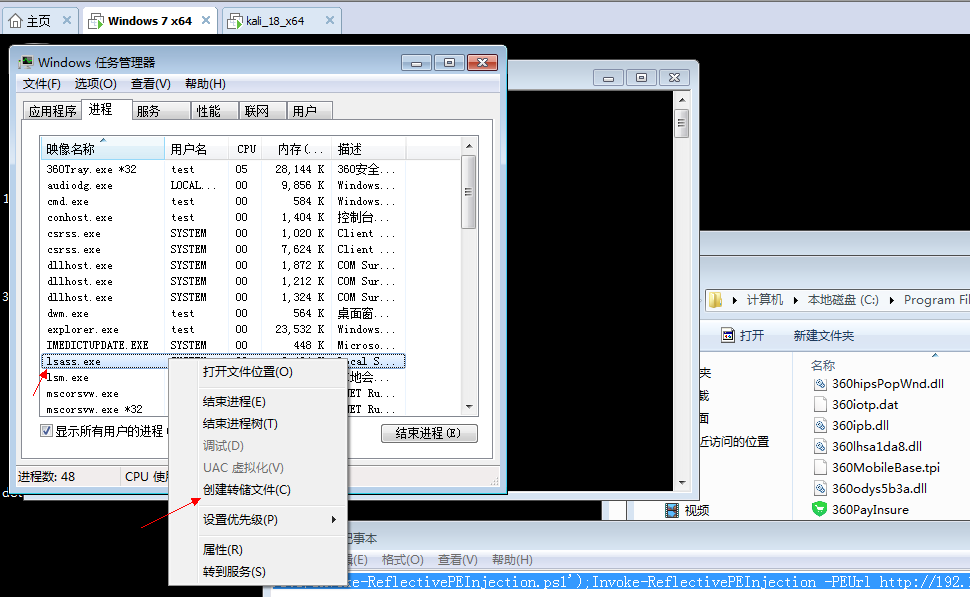Toggle 显示所有用户的进程 checkbox

click(x=47, y=431)
